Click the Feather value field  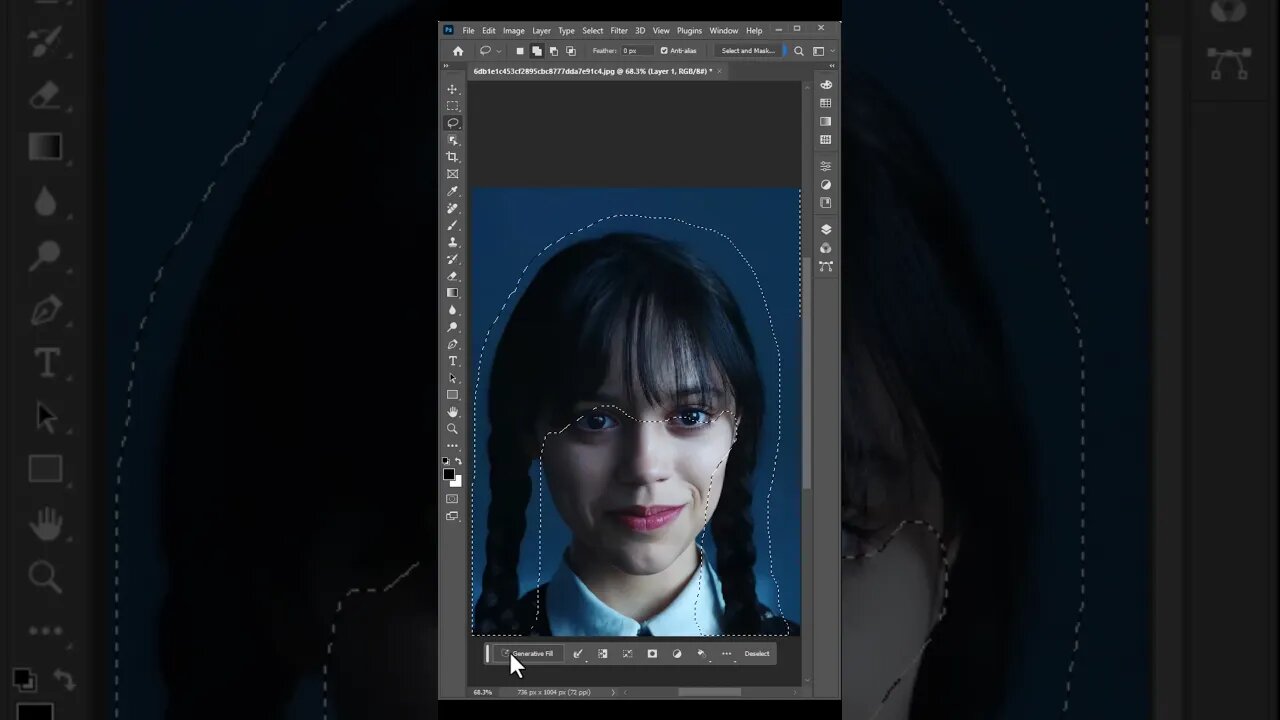point(637,51)
